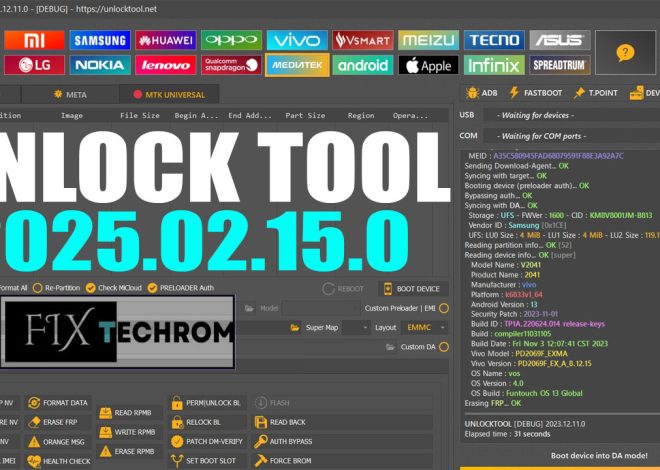This screenshot has width=660, height=470.
Task: Select the Vivo brand icon
Action: tap(297, 40)
